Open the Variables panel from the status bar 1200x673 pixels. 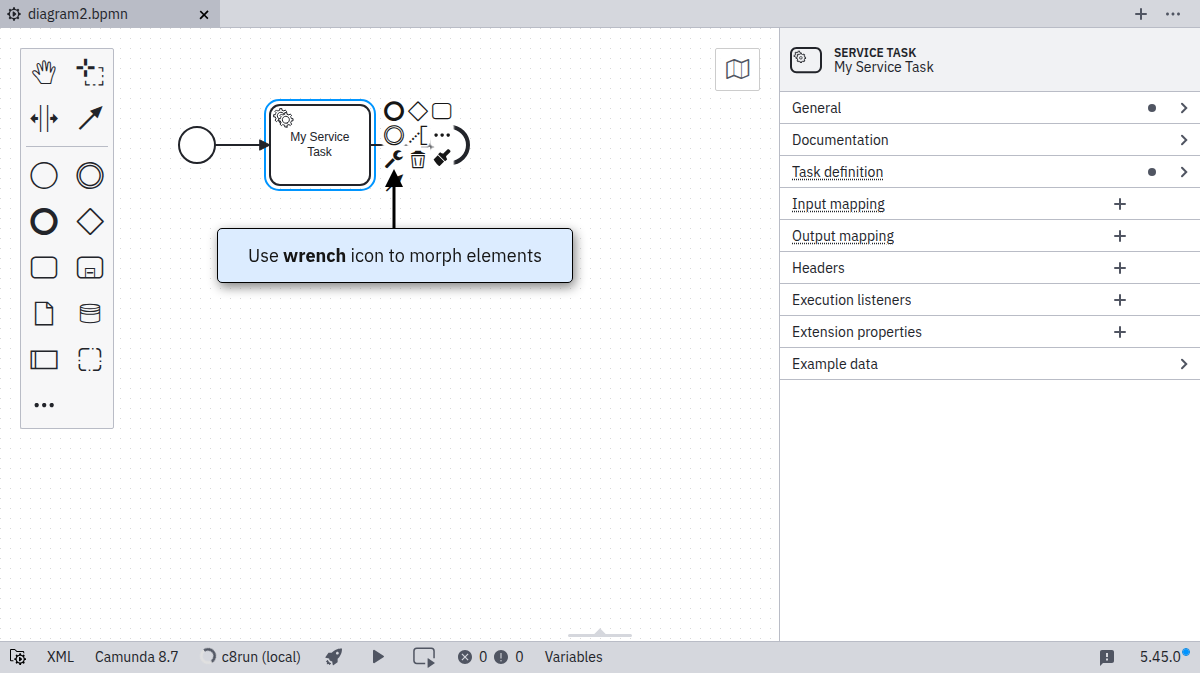(574, 657)
